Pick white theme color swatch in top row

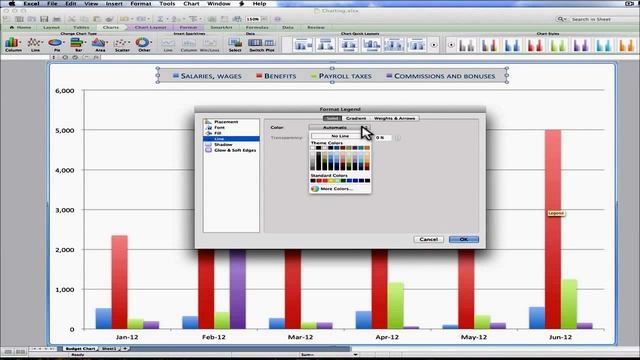coord(313,148)
